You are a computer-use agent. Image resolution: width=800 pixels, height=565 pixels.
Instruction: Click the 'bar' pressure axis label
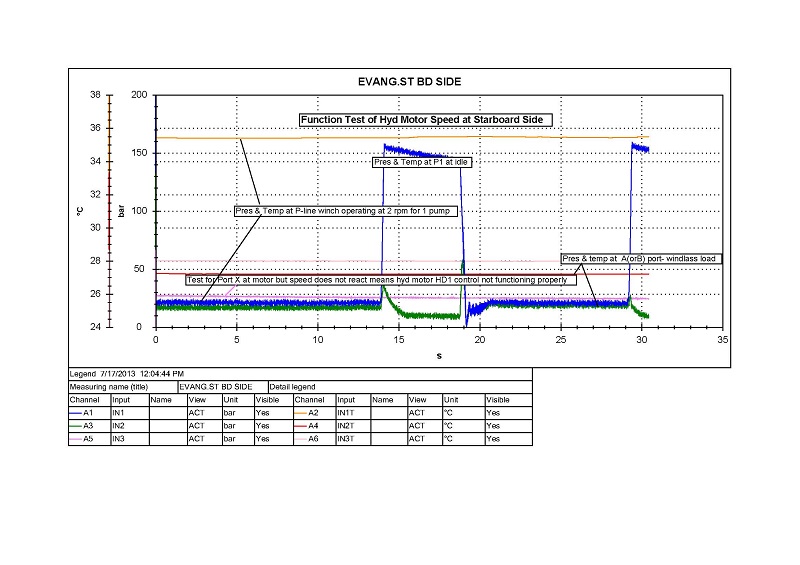pyautogui.click(x=122, y=211)
